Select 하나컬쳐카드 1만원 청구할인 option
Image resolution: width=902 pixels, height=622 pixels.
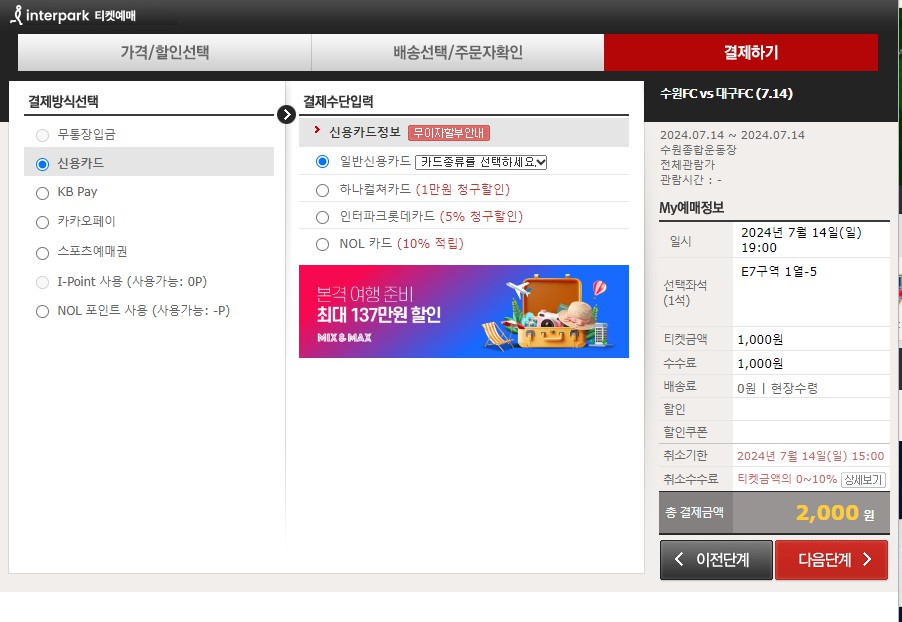(322, 190)
